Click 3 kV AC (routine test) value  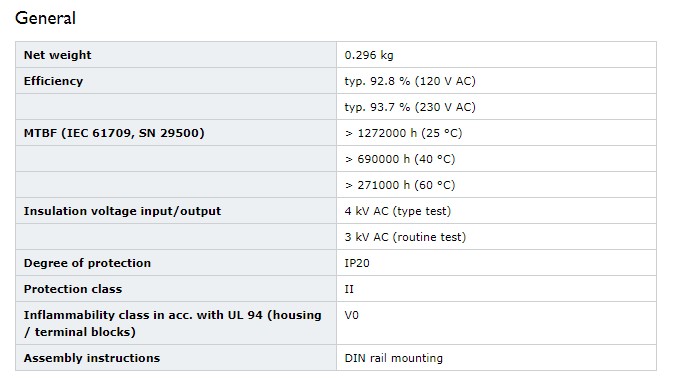[x=405, y=237]
